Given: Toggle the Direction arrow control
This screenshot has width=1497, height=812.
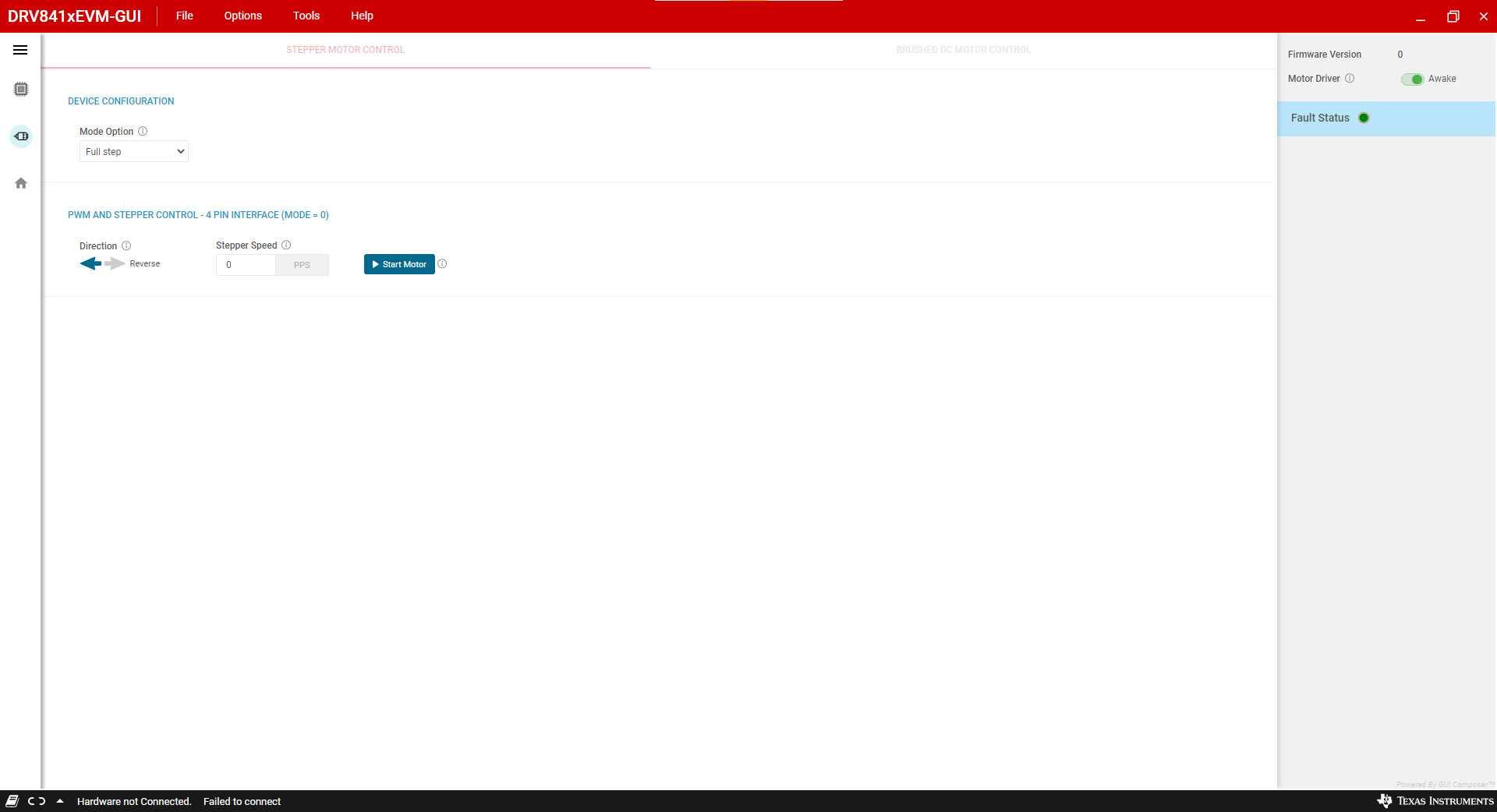Looking at the screenshot, I should (x=102, y=264).
